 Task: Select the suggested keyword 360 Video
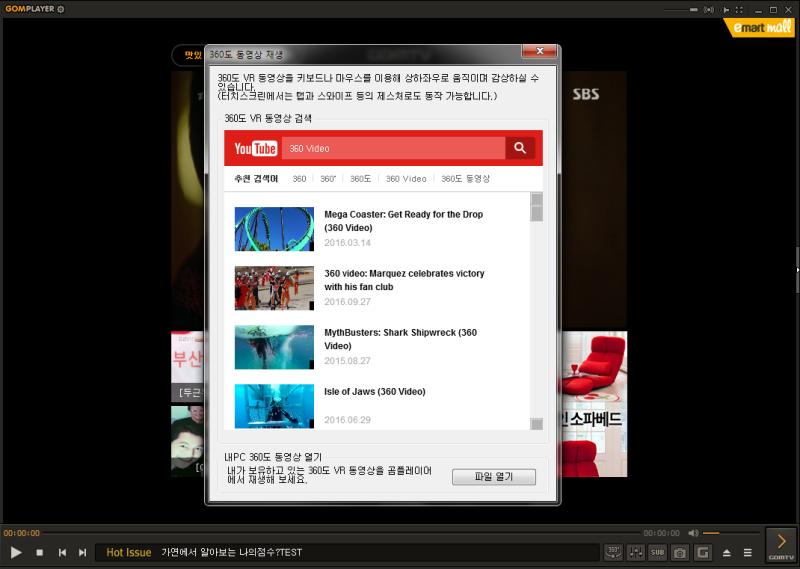click(406, 179)
